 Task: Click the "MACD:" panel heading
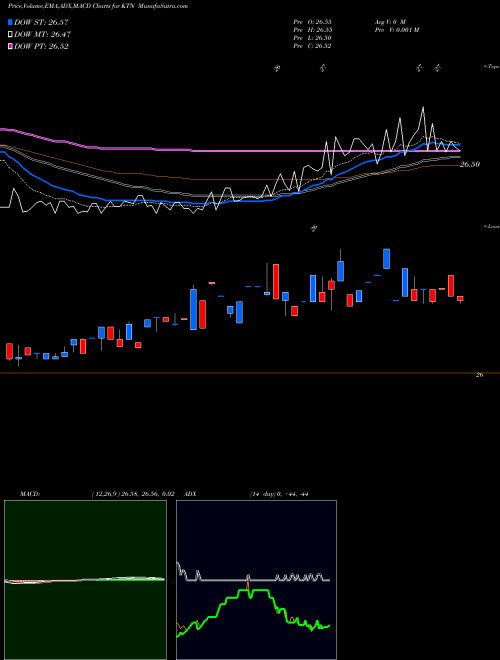click(x=30, y=494)
